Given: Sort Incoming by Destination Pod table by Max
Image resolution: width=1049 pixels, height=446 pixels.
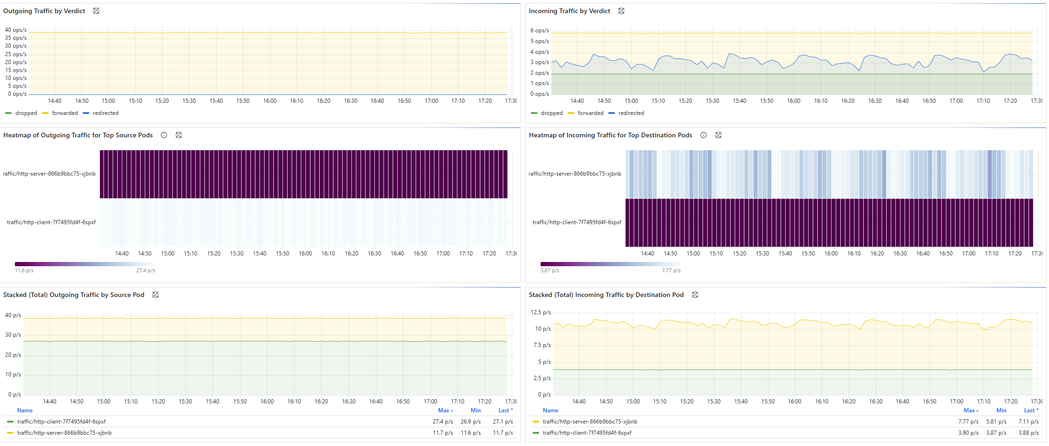Looking at the screenshot, I should point(971,410).
